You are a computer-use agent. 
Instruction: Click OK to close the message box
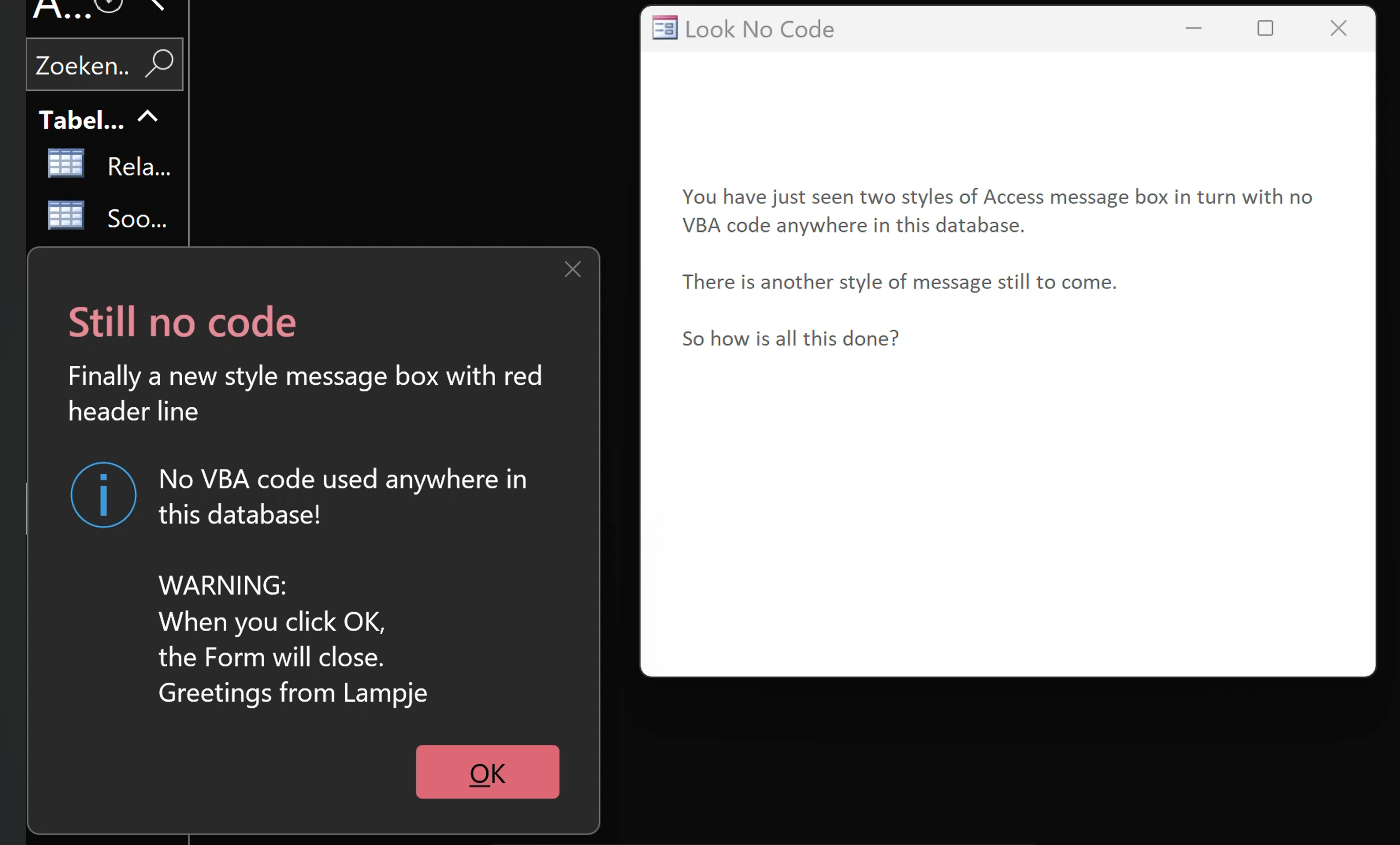(x=487, y=772)
